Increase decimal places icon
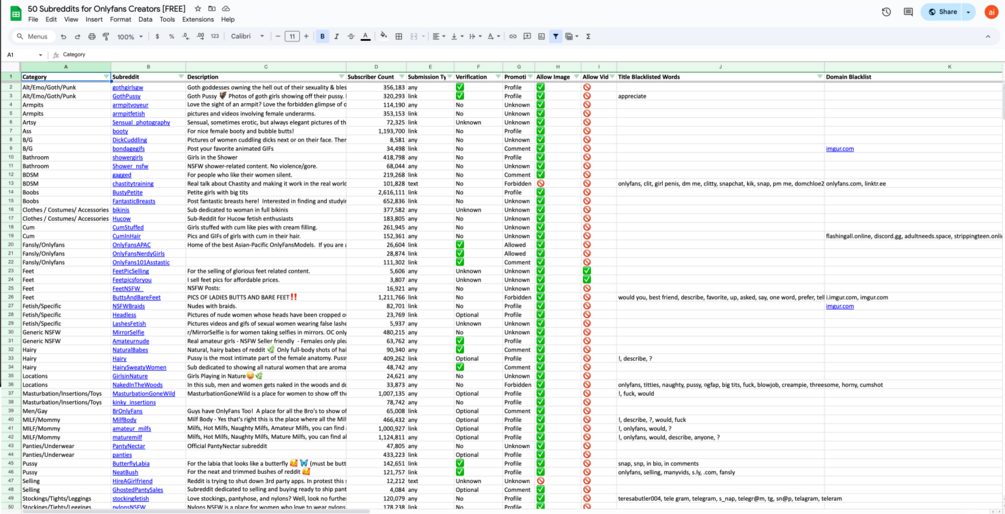This screenshot has height=514, width=1005. click(x=201, y=37)
